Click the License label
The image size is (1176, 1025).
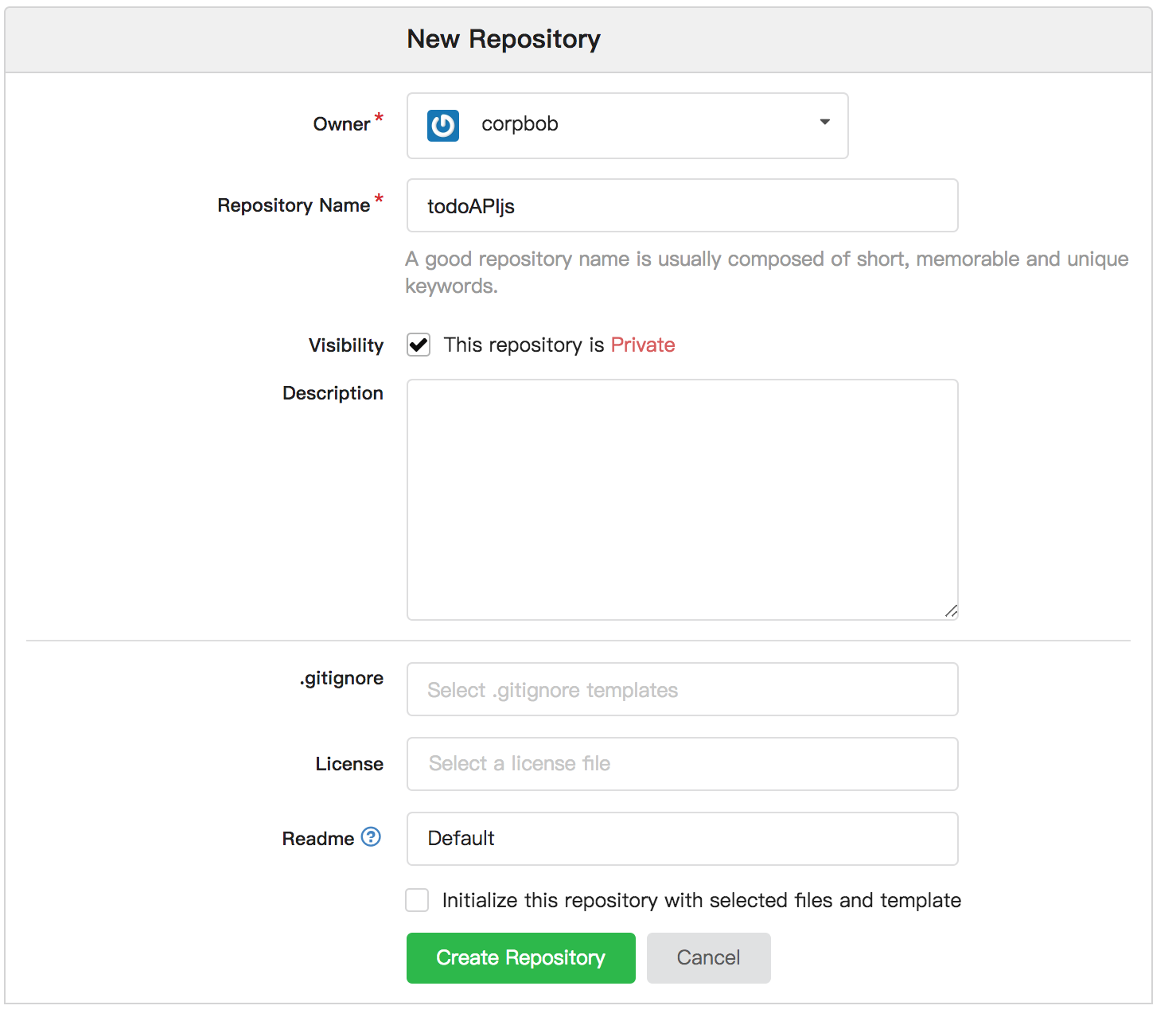pos(349,764)
